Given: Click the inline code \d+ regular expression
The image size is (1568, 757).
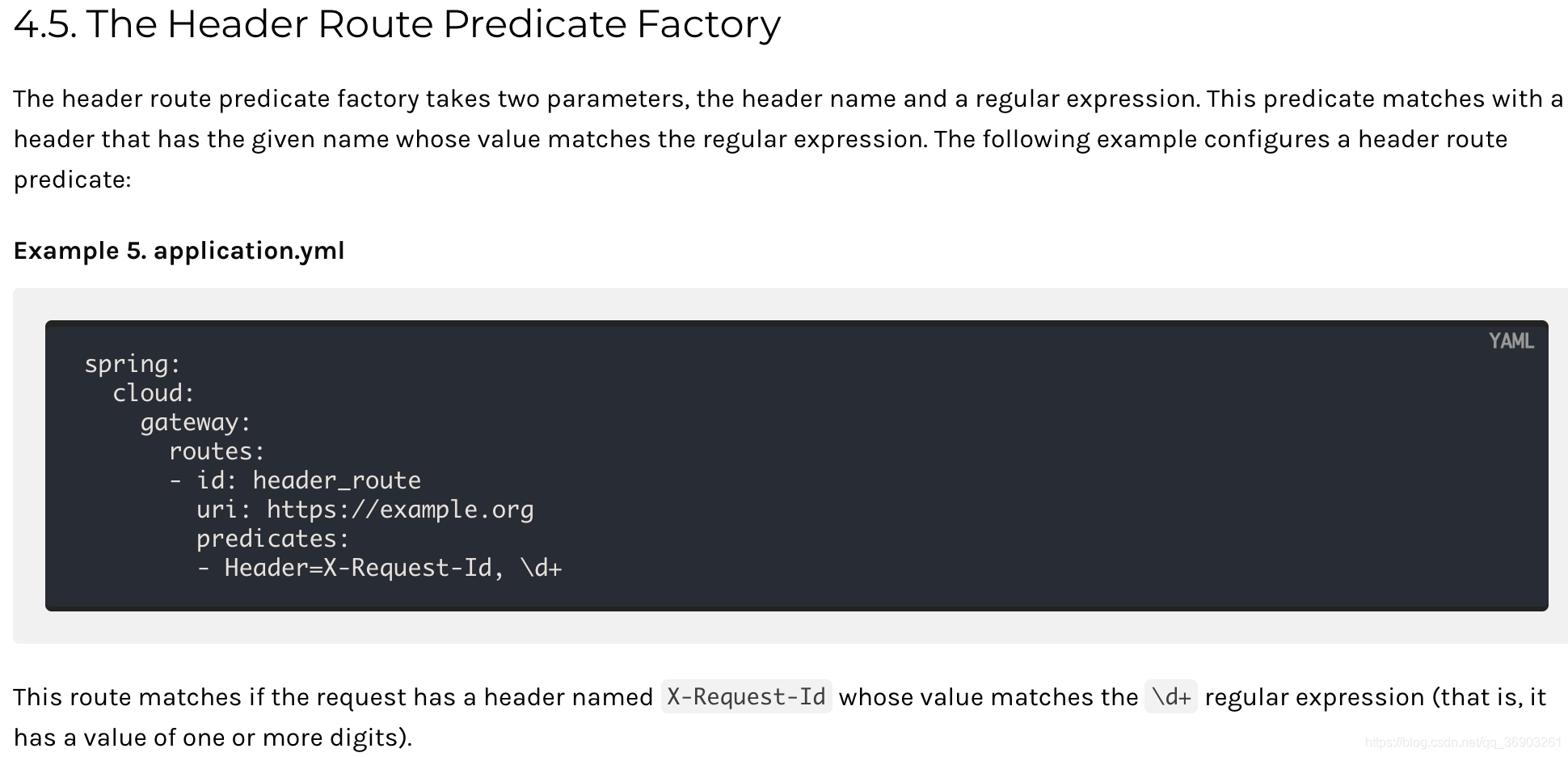Looking at the screenshot, I should (x=1171, y=696).
